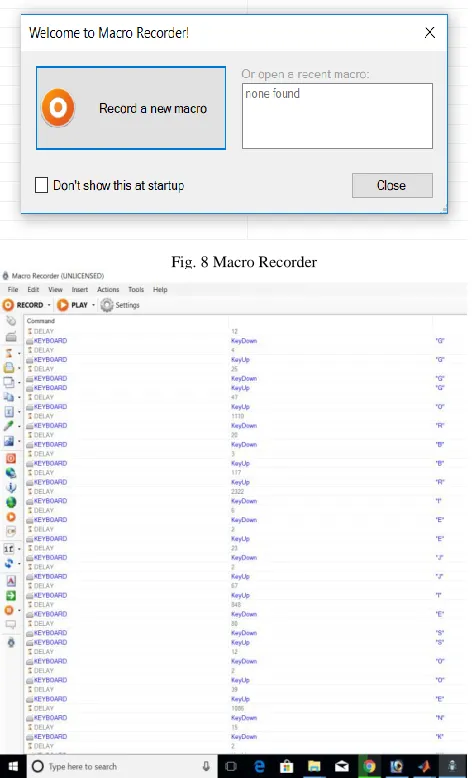Open the Tools menu

[135, 289]
